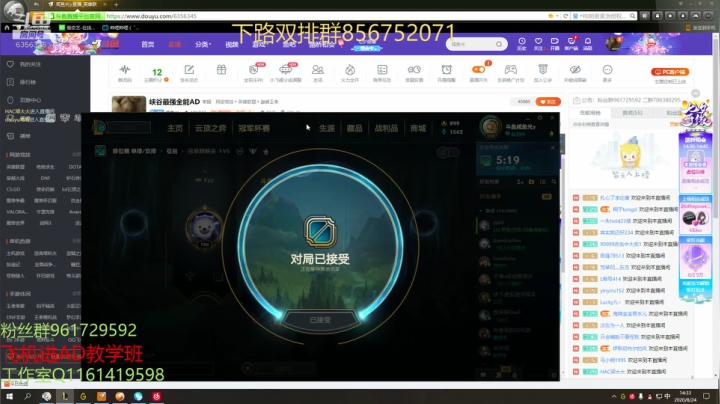The height and width of the screenshot is (404, 720).
Task: Click the browser address bar URL
Action: [x=152, y=16]
